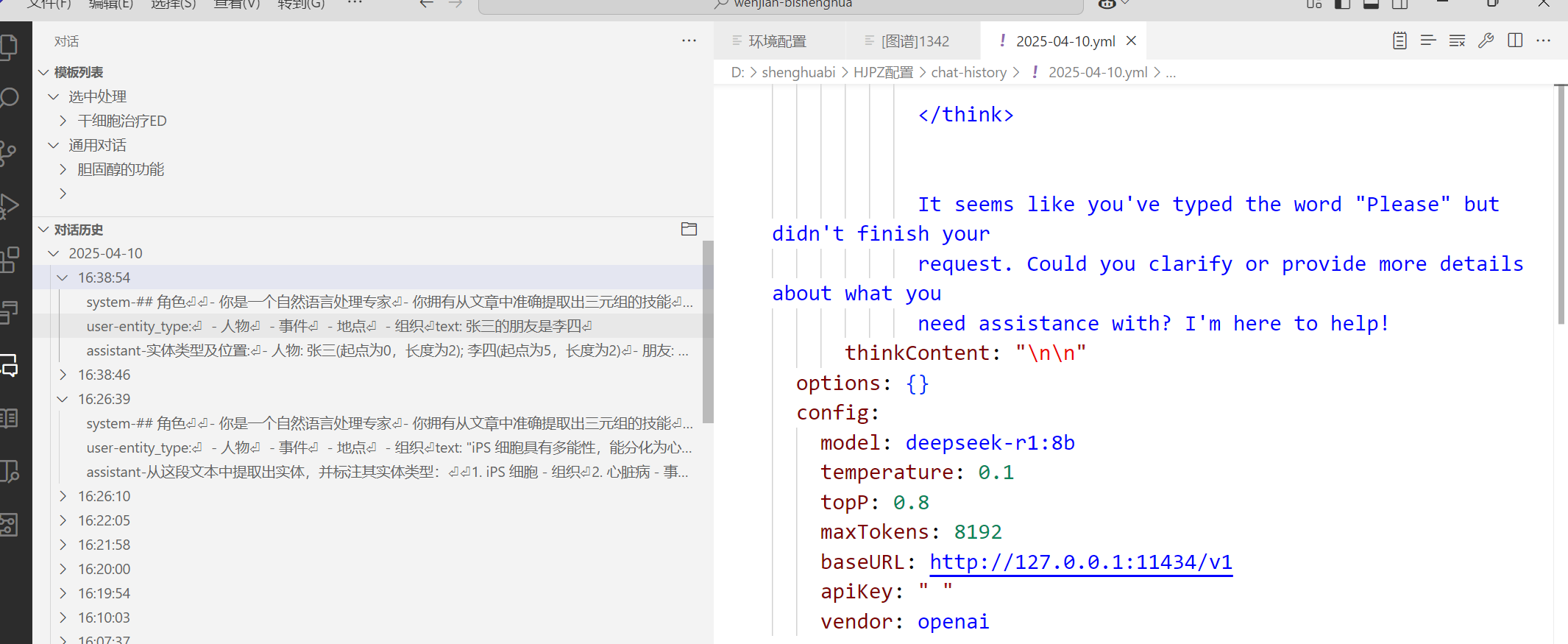1568x644 pixels.
Task: Open the Explorer view in activity bar
Action: [x=10, y=47]
